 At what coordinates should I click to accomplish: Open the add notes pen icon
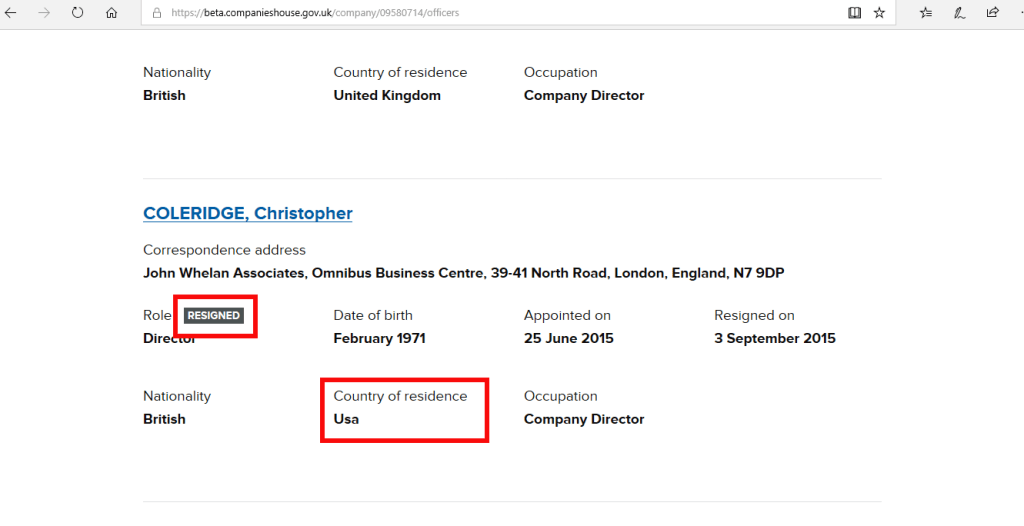click(959, 13)
